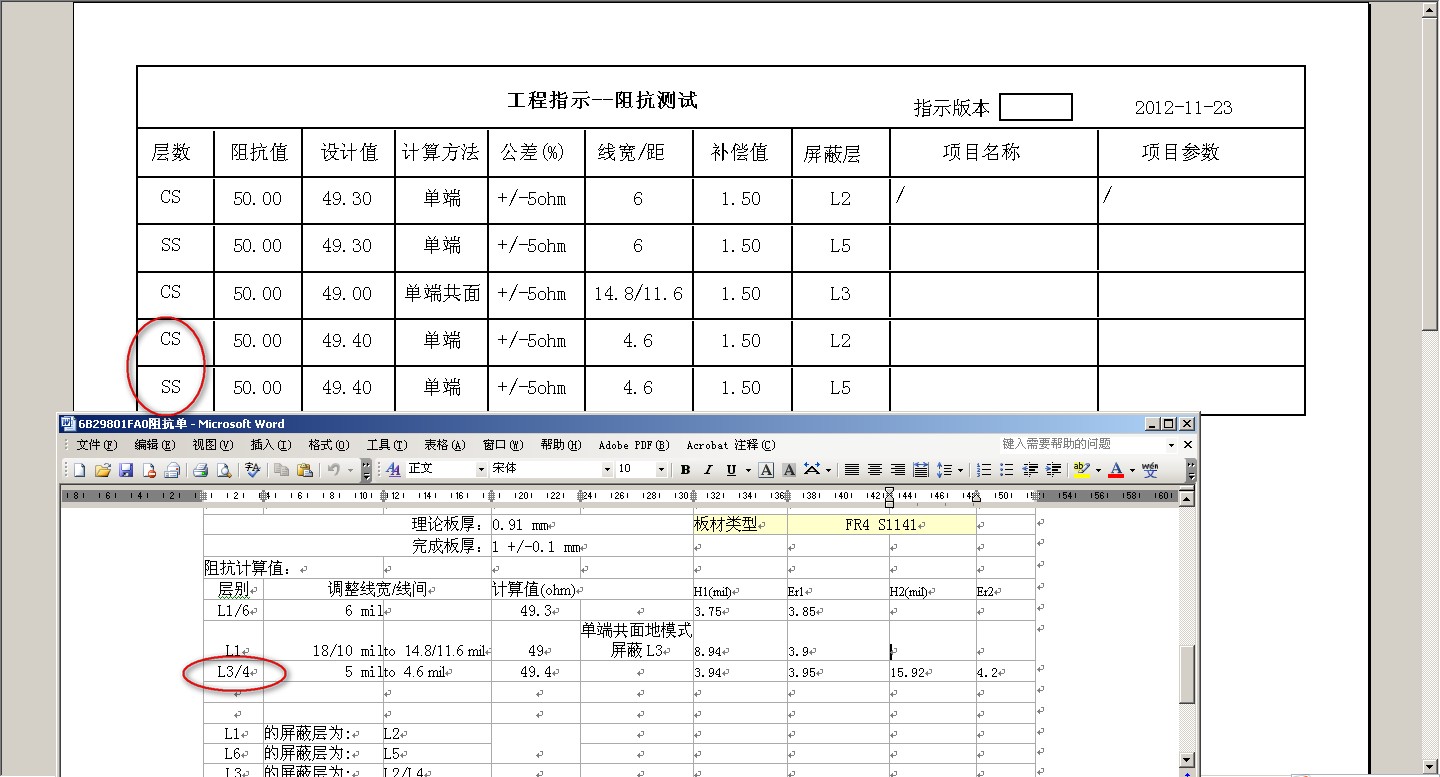The width and height of the screenshot is (1440, 777).
Task: Open the 窗口(W) menu
Action: click(x=502, y=445)
